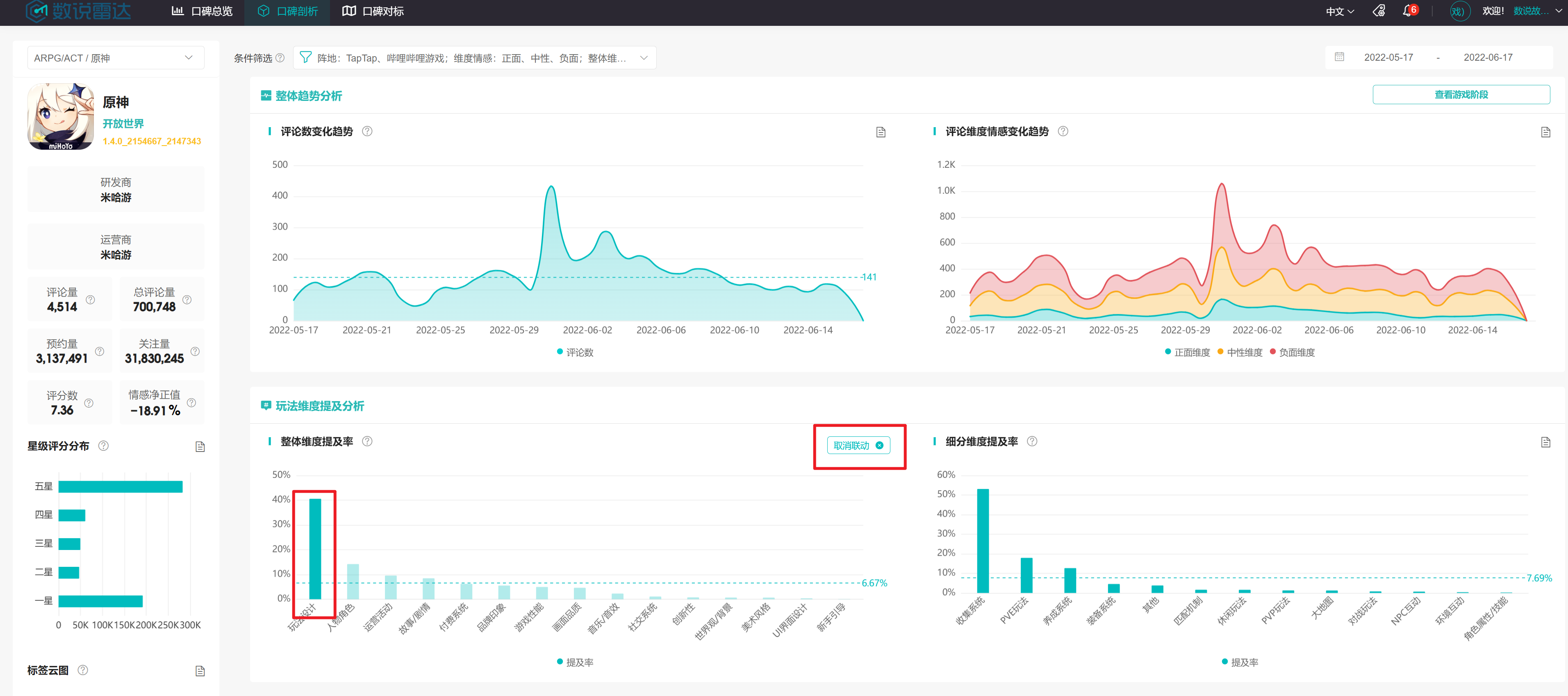Image resolution: width=1568 pixels, height=696 pixels.
Task: Click the 细分维度提及率 help icon
Action: tap(1032, 441)
